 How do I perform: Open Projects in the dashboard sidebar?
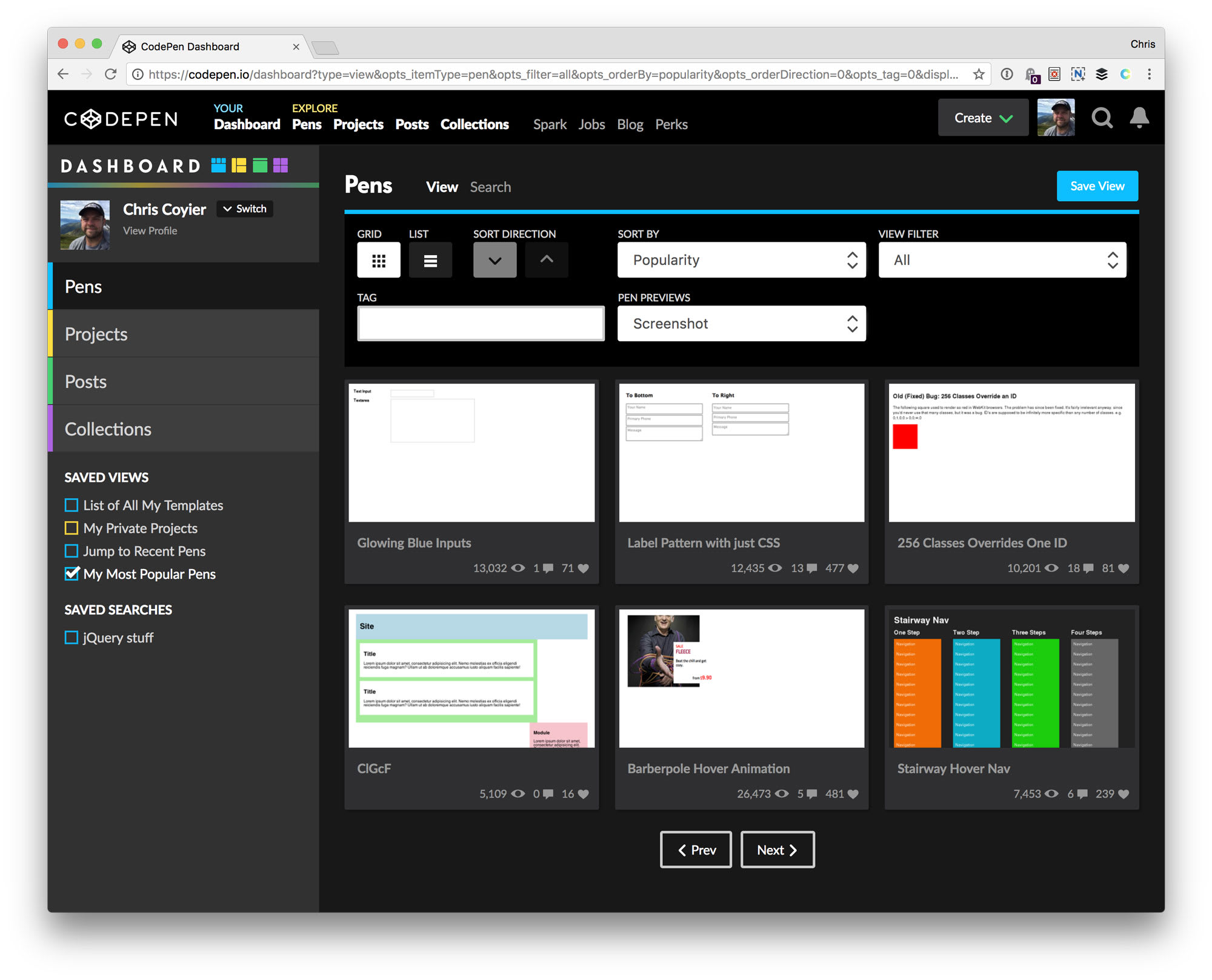tap(96, 334)
